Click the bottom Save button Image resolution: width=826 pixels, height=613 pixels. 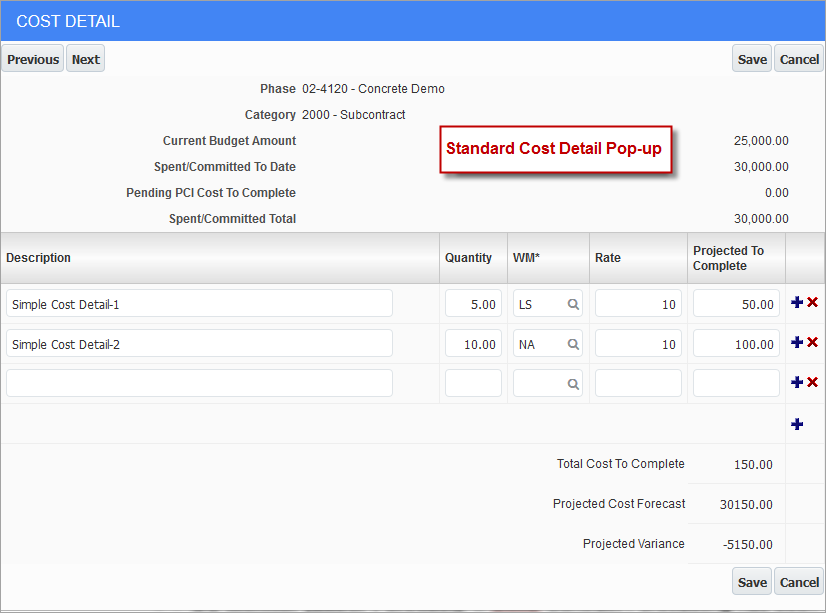coord(752,582)
